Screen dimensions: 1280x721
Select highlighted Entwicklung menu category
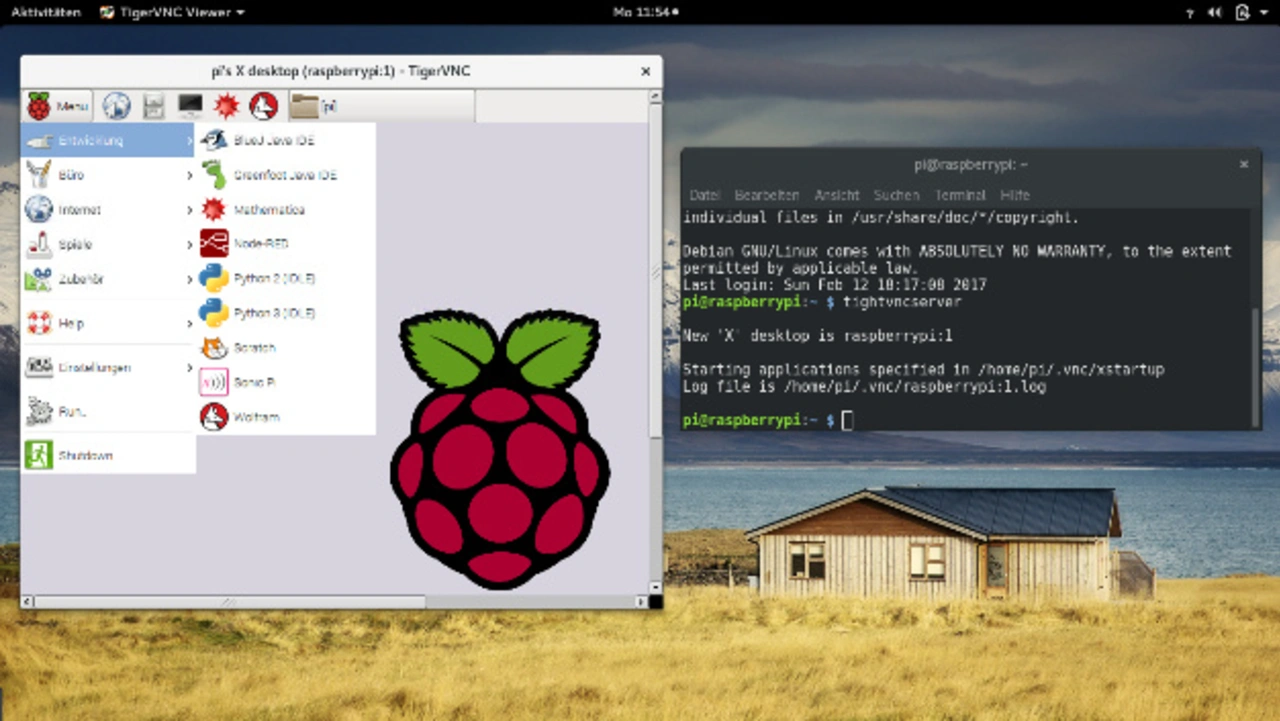[108, 141]
